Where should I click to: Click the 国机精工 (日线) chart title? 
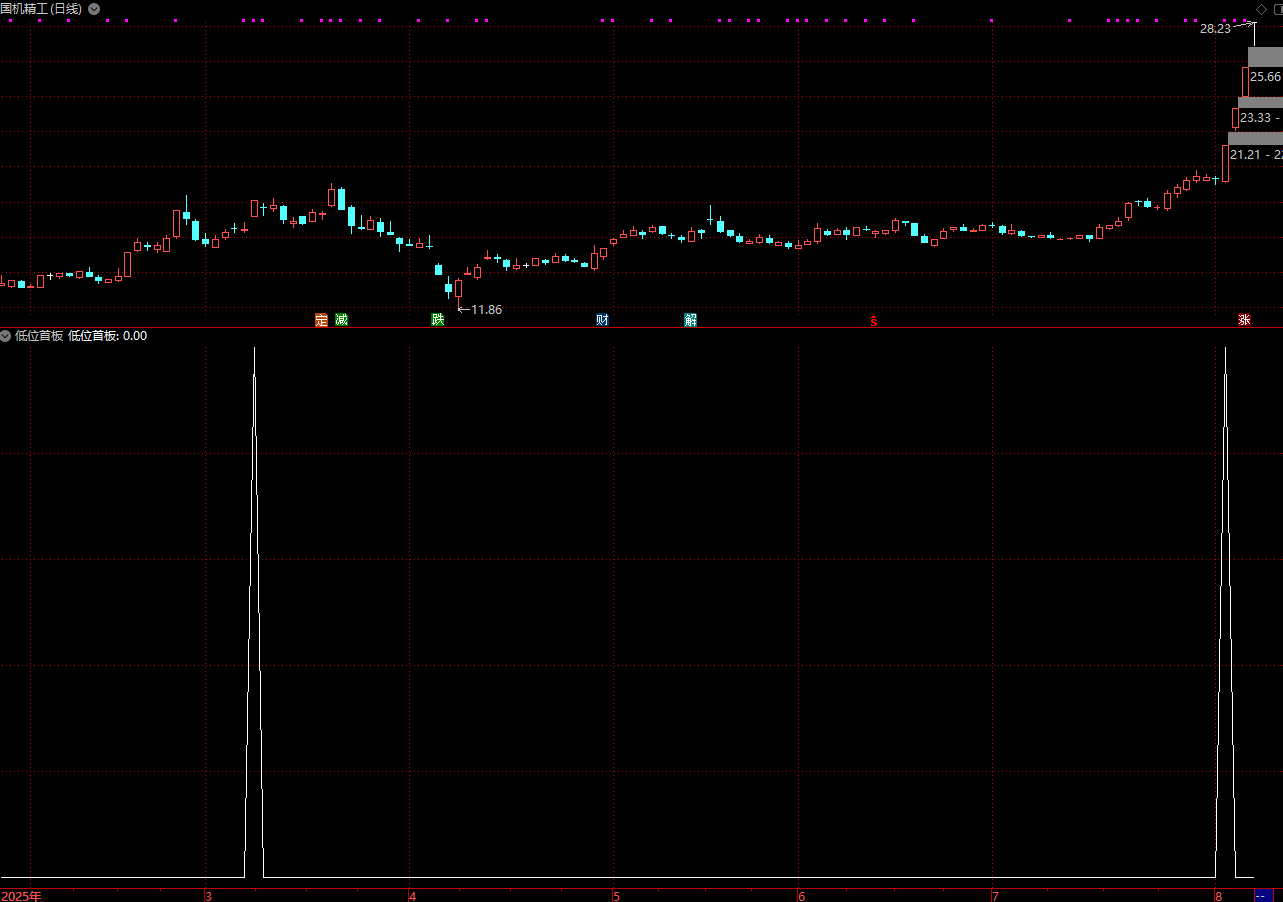point(41,9)
